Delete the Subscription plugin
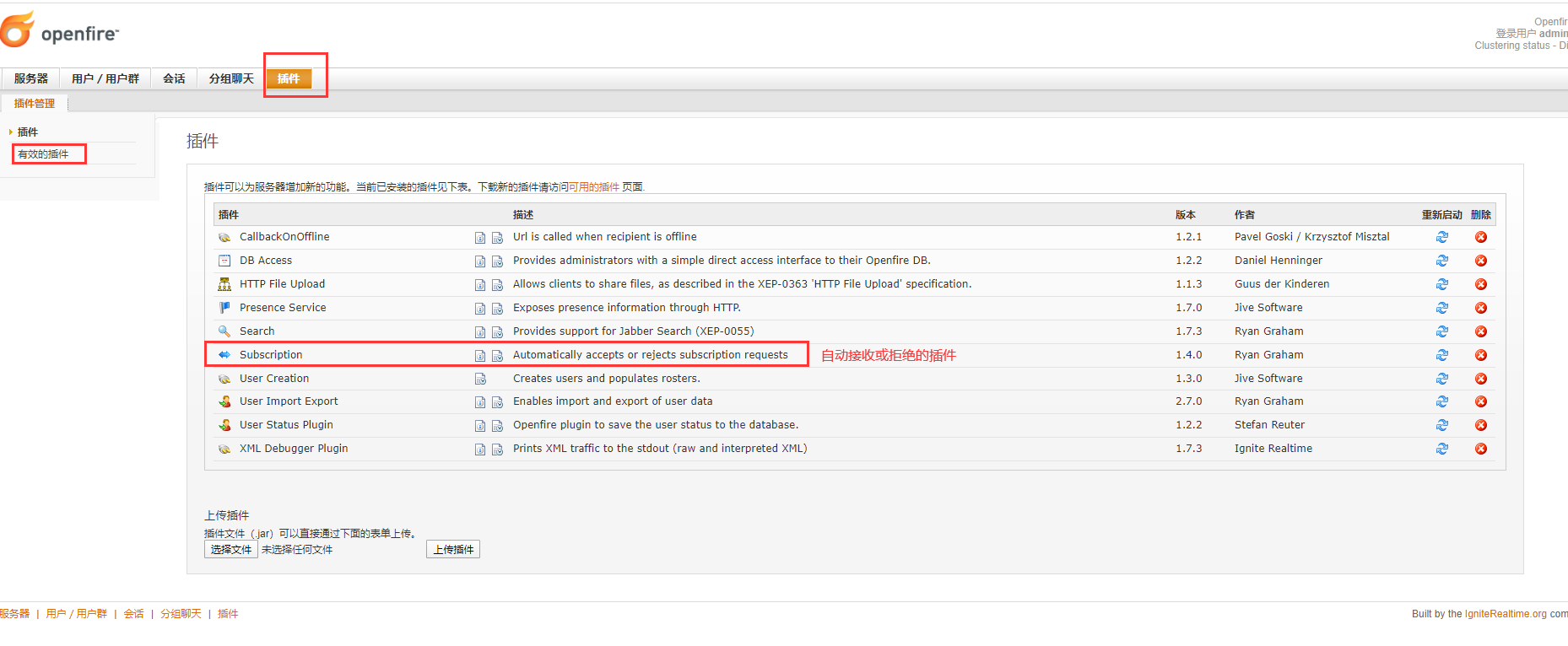1568x646 pixels. pyautogui.click(x=1480, y=355)
